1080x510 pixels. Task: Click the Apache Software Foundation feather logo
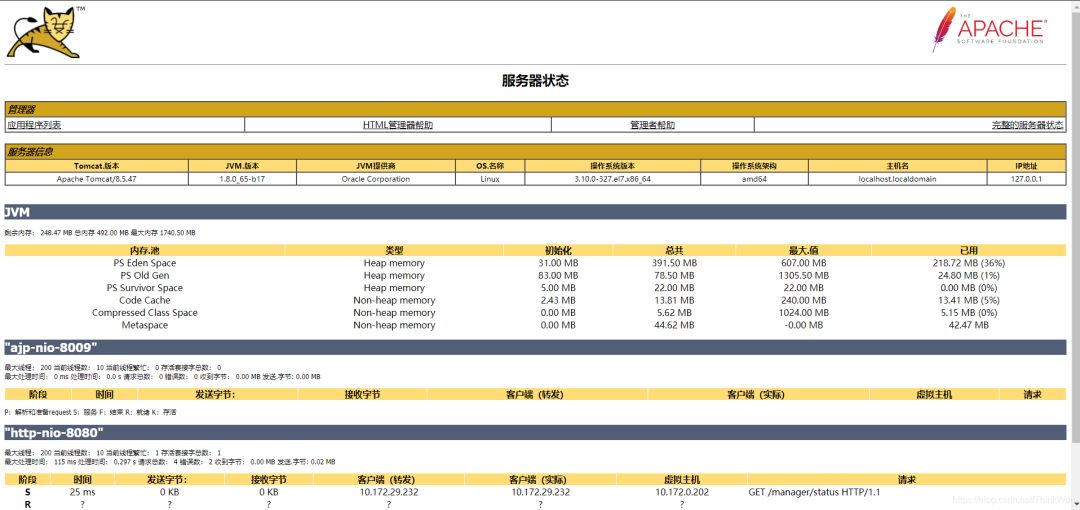[x=990, y=30]
